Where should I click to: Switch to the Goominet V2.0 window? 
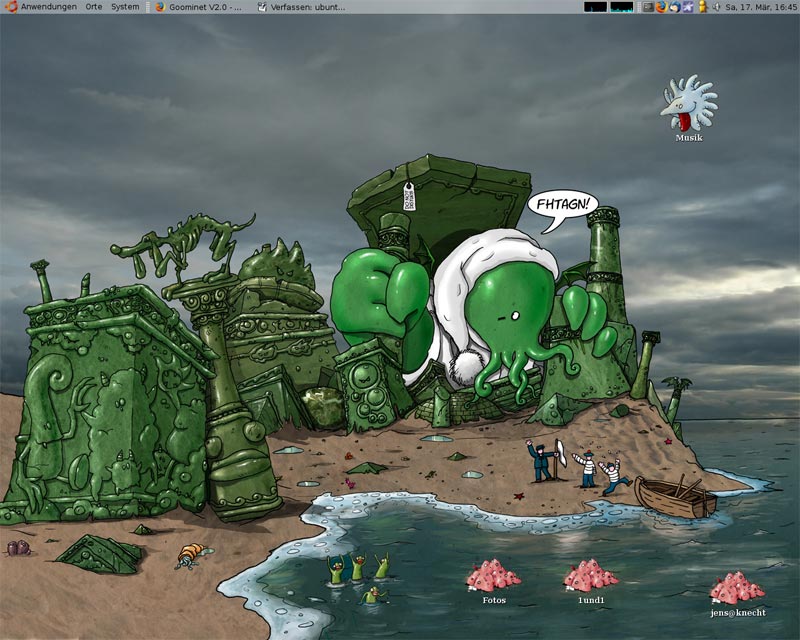(x=199, y=7)
